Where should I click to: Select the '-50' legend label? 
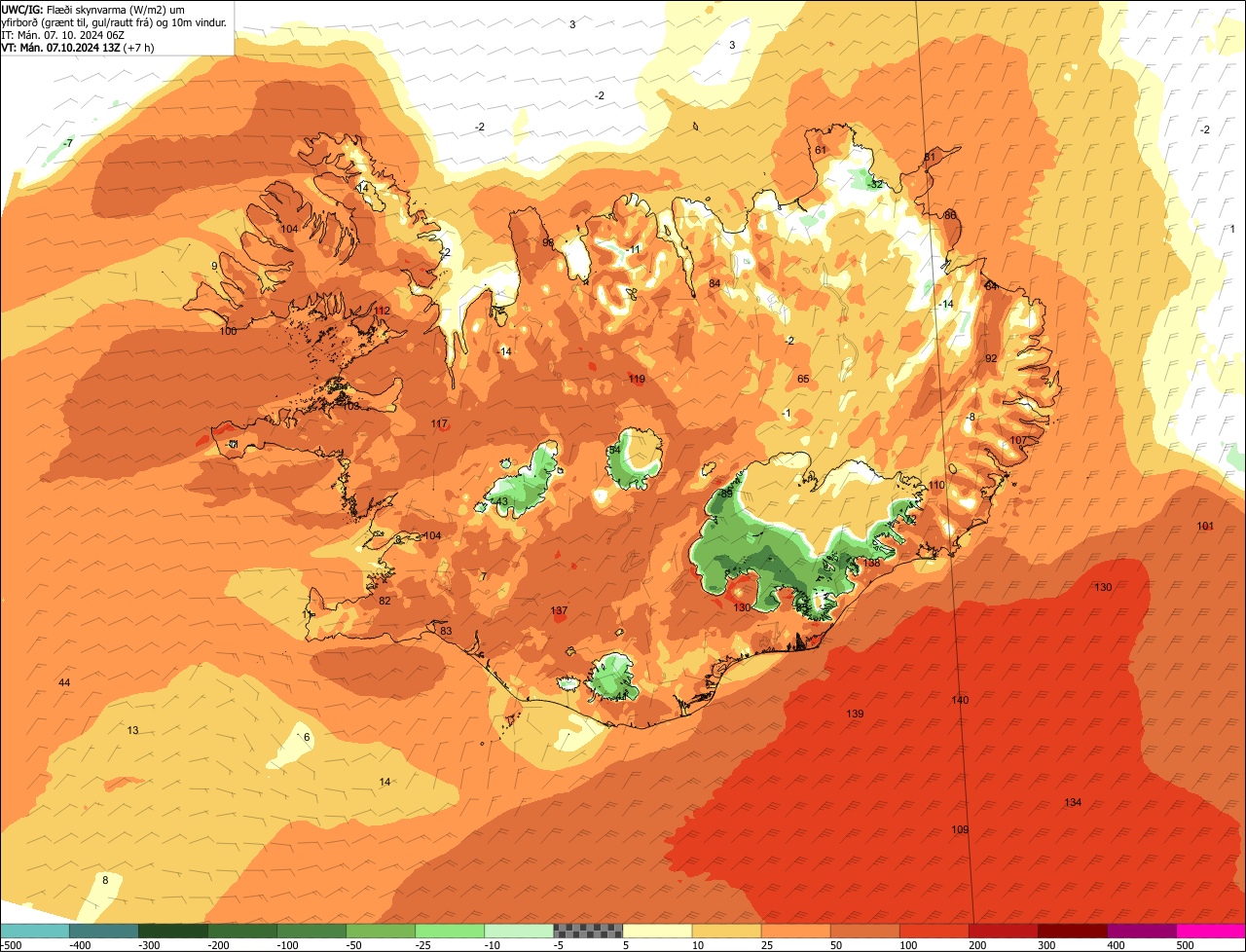click(x=354, y=944)
